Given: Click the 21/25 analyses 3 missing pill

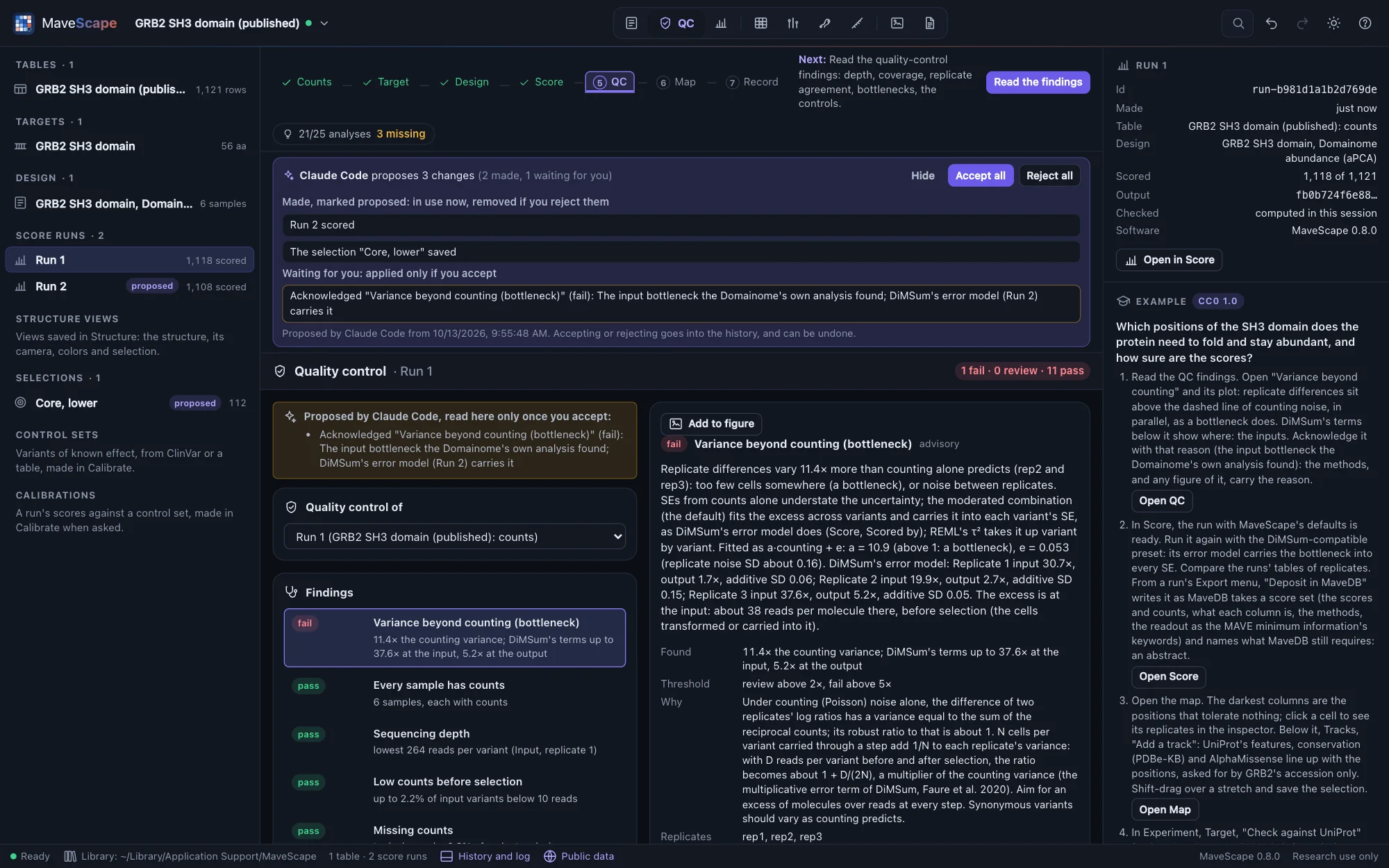Looking at the screenshot, I should coord(354,134).
